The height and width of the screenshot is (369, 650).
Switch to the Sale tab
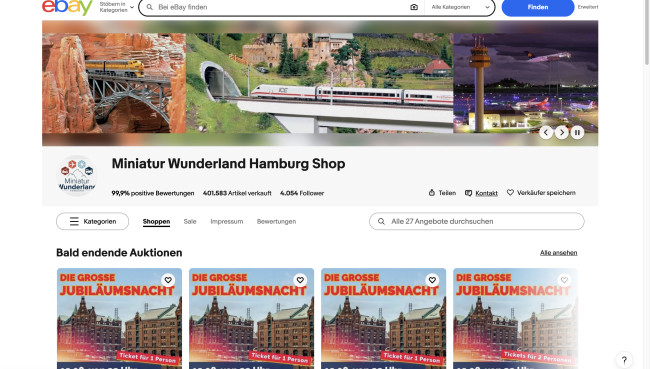190,221
